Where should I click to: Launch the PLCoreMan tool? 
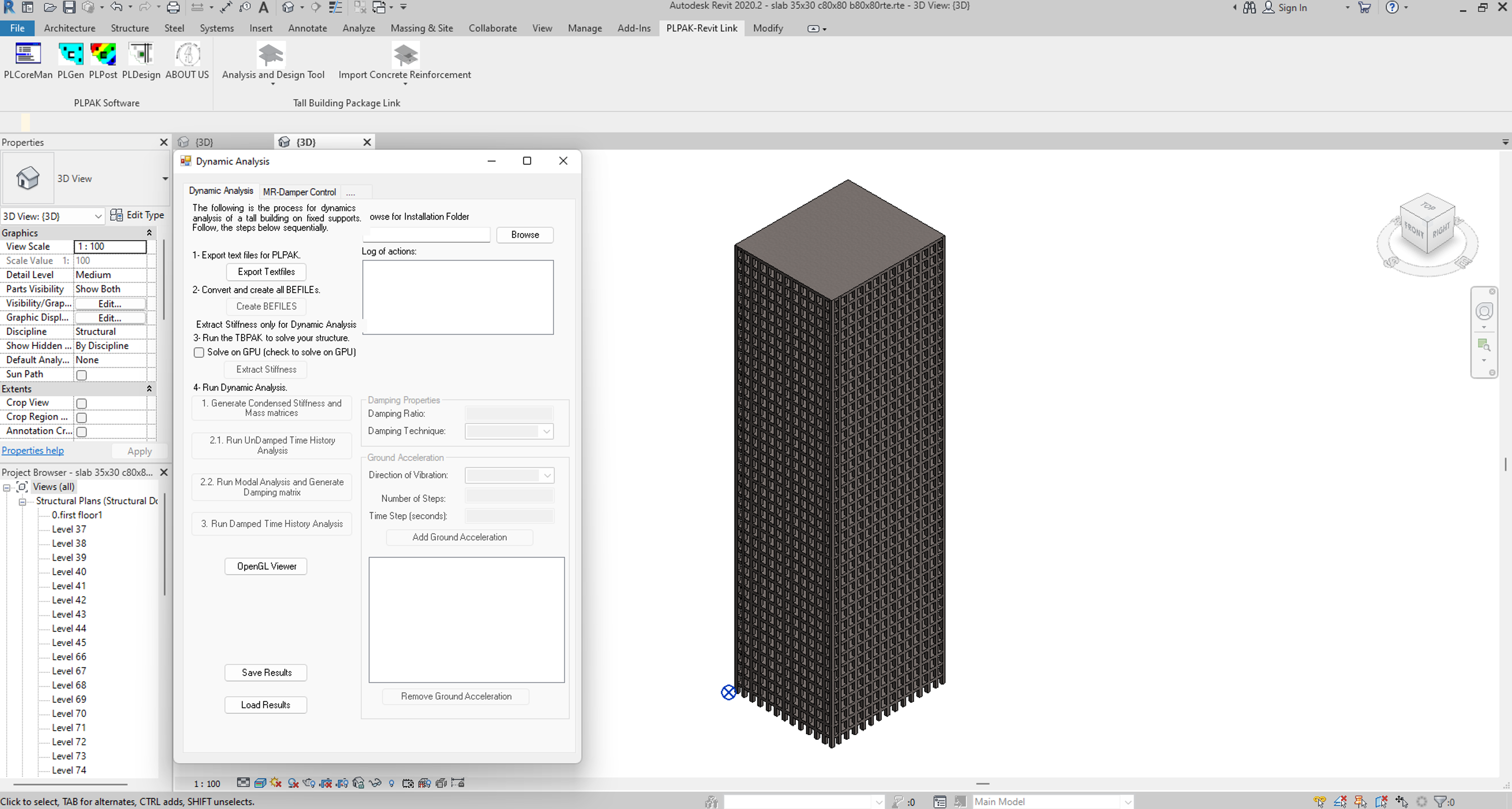[x=27, y=61]
